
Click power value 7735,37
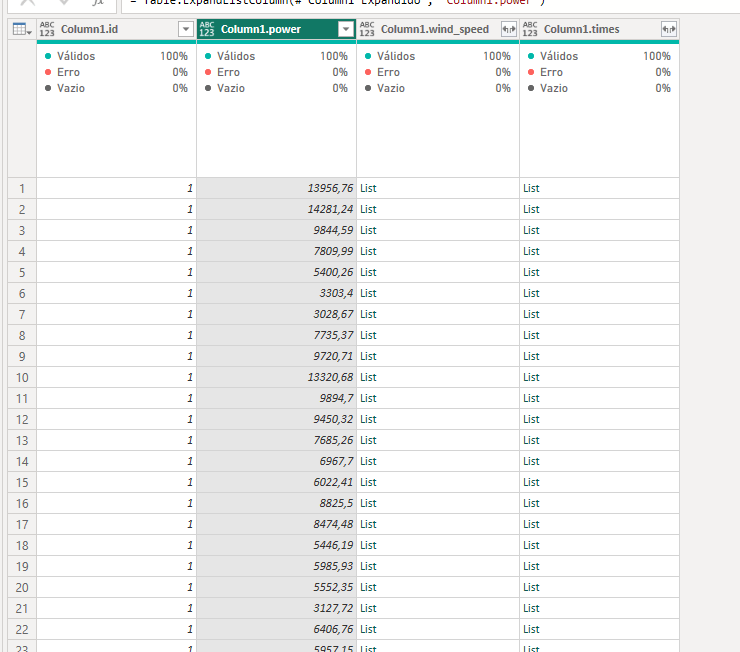point(333,335)
